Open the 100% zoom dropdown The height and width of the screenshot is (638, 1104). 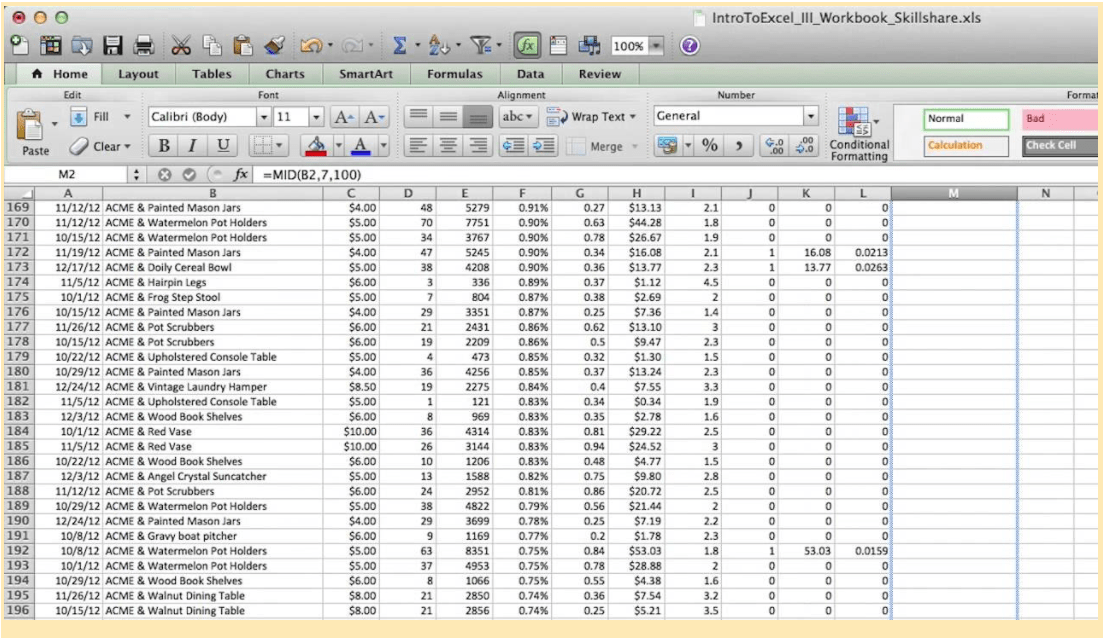[x=656, y=46]
